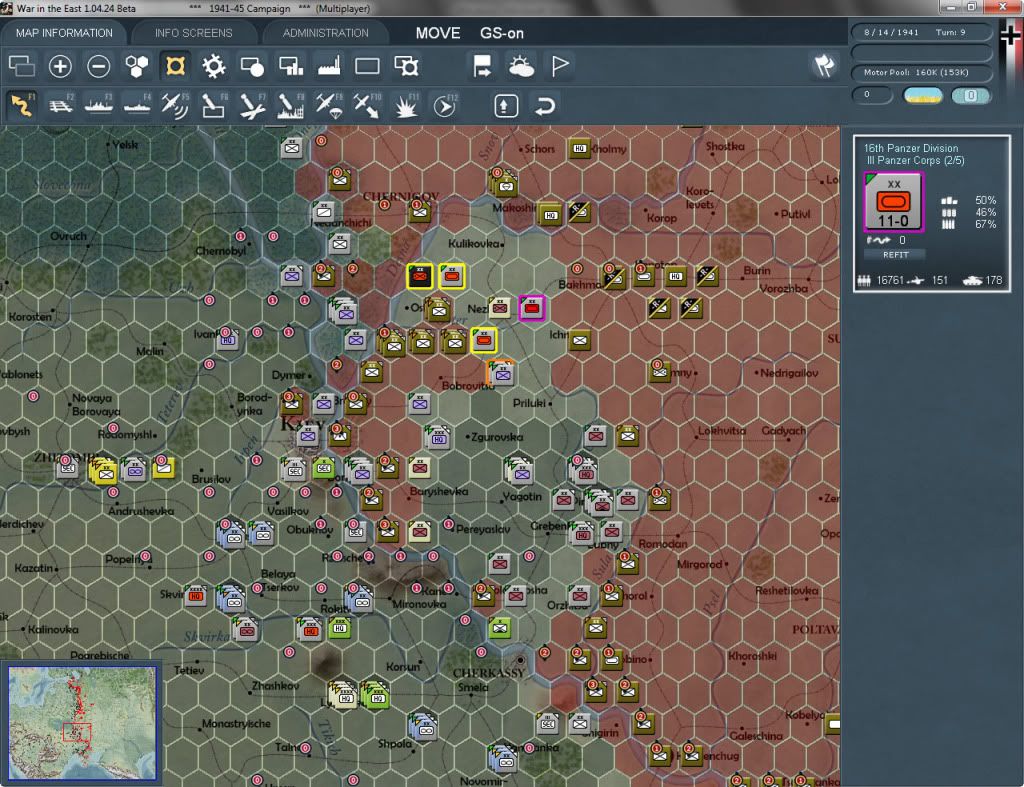The height and width of the screenshot is (787, 1024).
Task: Click the rectangle with gear icon
Action: click(x=406, y=66)
